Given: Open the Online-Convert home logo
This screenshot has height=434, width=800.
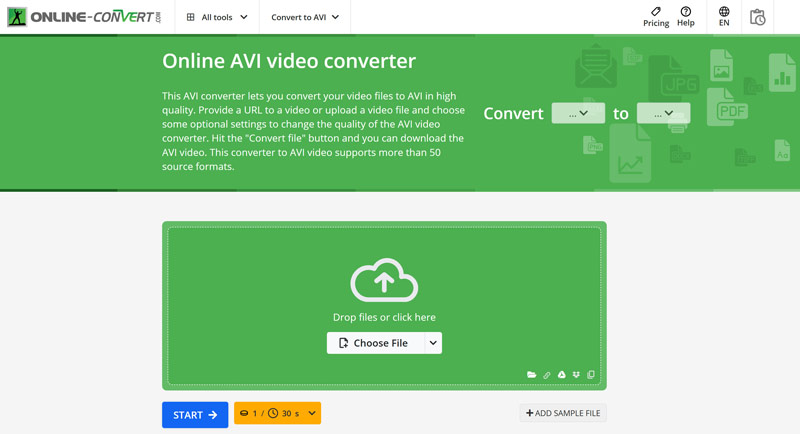Looking at the screenshot, I should point(84,17).
